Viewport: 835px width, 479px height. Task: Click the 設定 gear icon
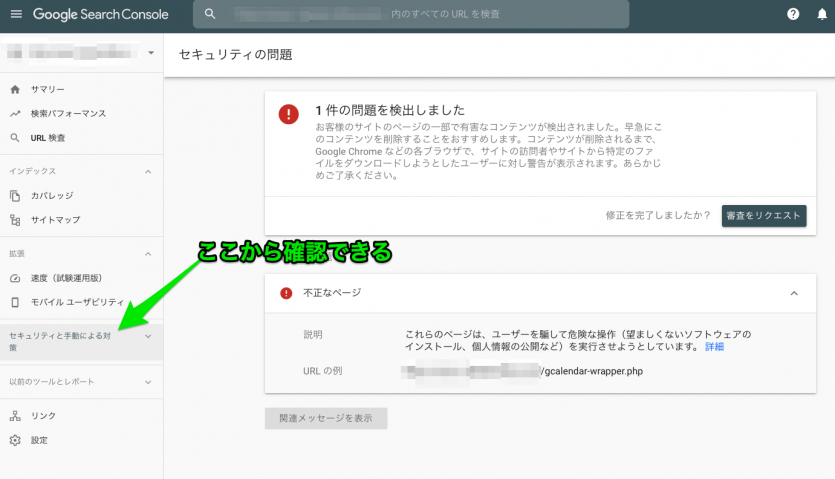pos(15,440)
